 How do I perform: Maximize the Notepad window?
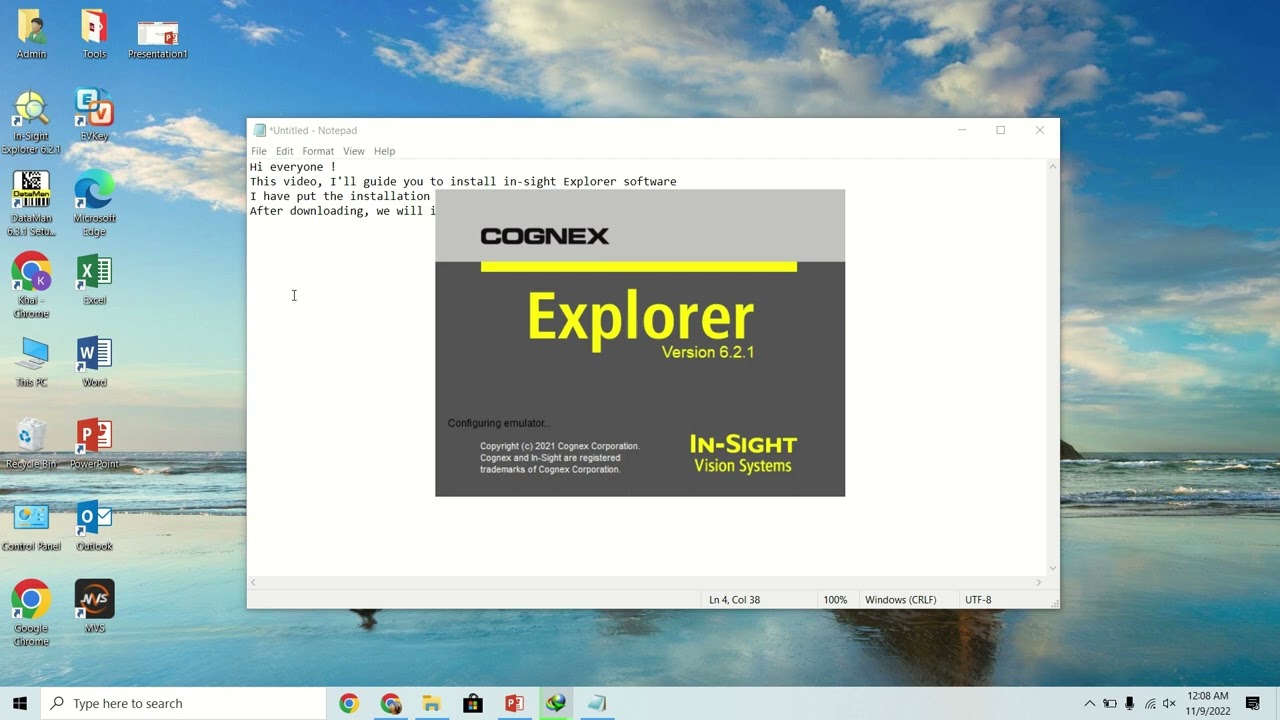click(1000, 130)
